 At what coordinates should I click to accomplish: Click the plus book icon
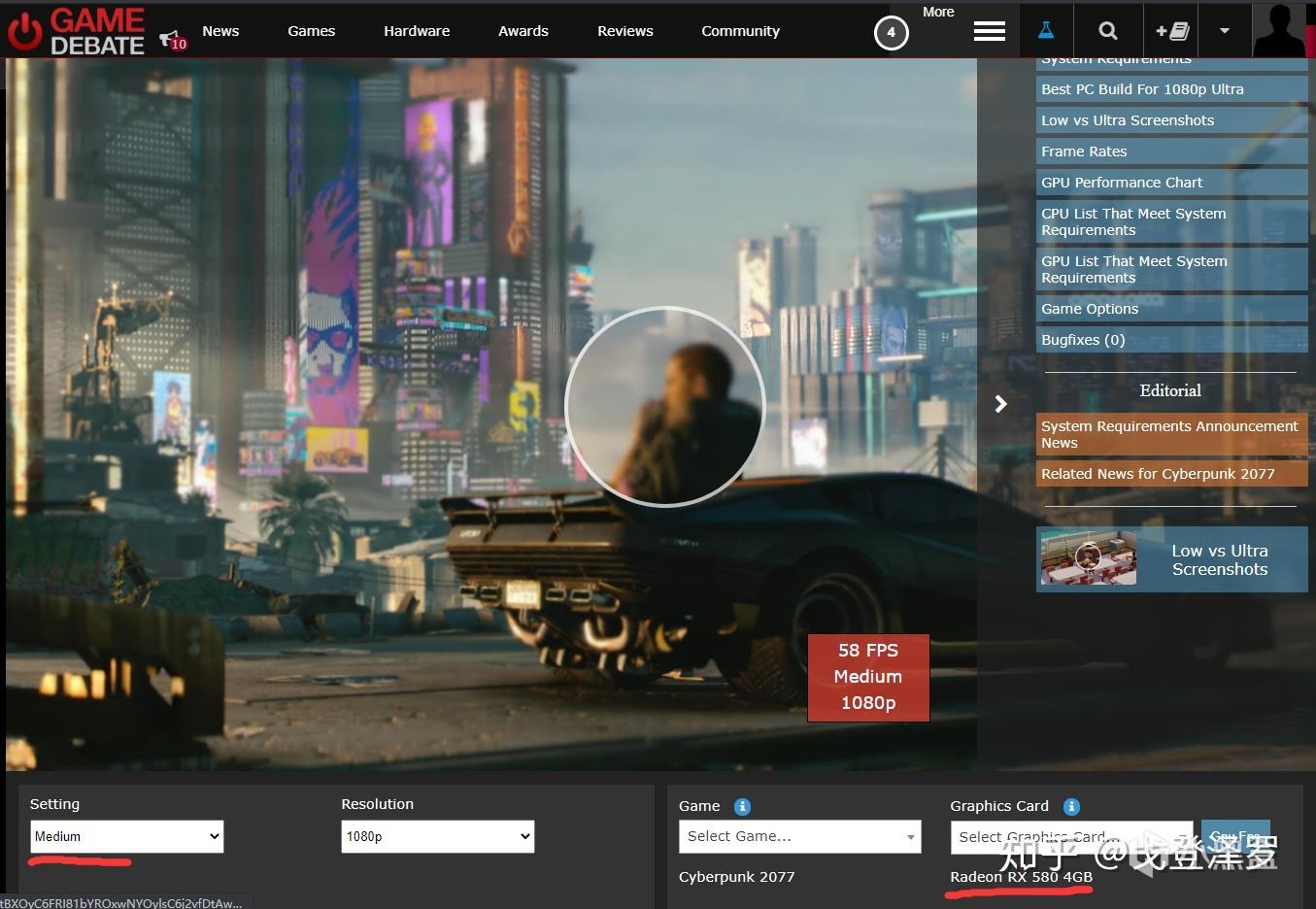point(1171,31)
